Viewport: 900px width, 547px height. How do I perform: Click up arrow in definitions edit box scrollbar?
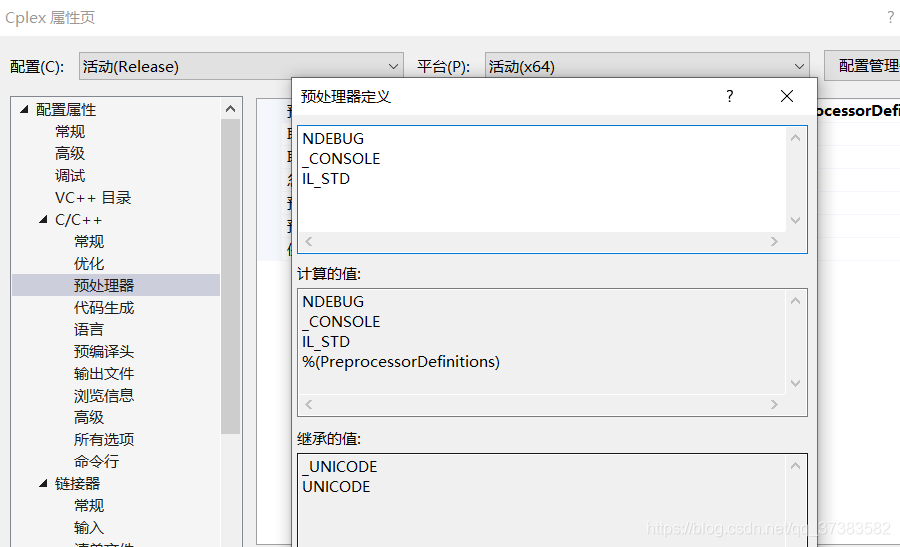click(x=796, y=138)
